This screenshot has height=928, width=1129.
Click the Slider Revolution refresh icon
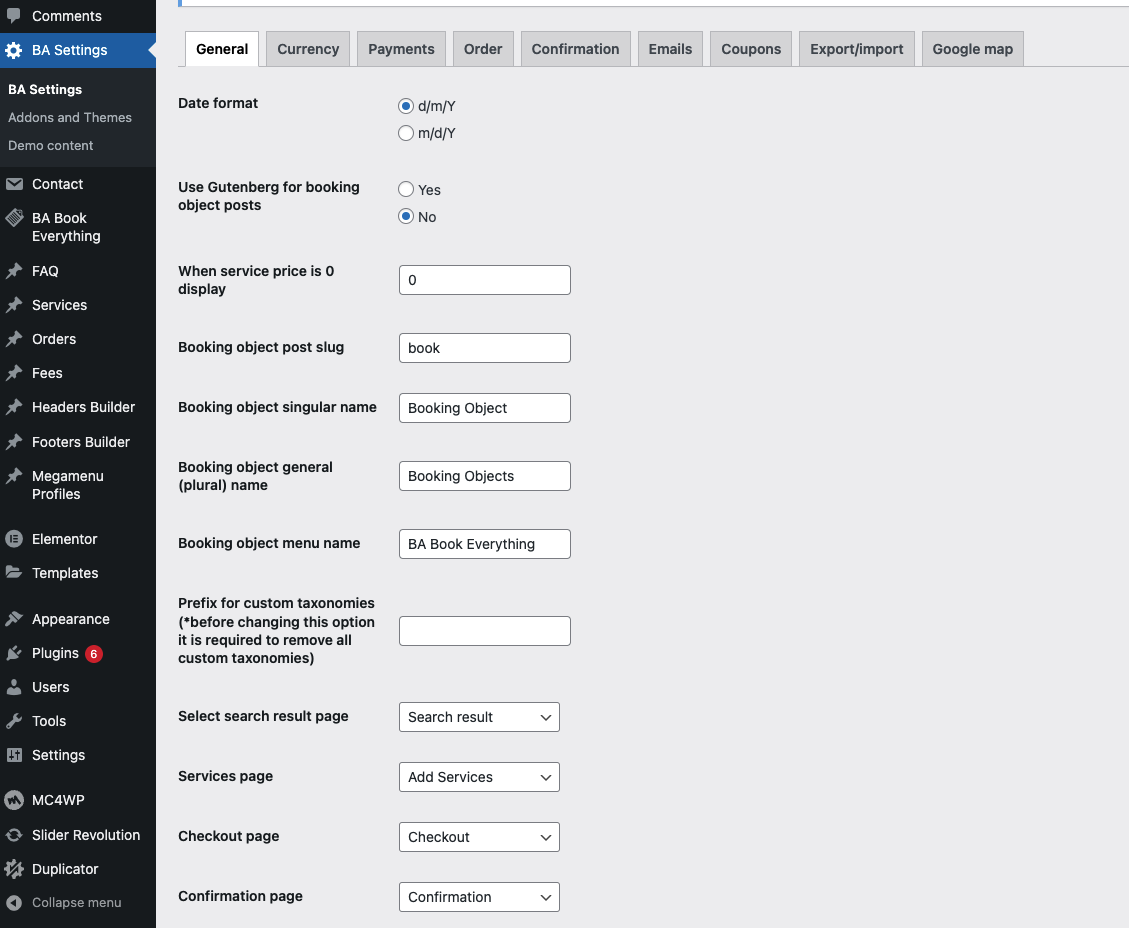coord(14,835)
